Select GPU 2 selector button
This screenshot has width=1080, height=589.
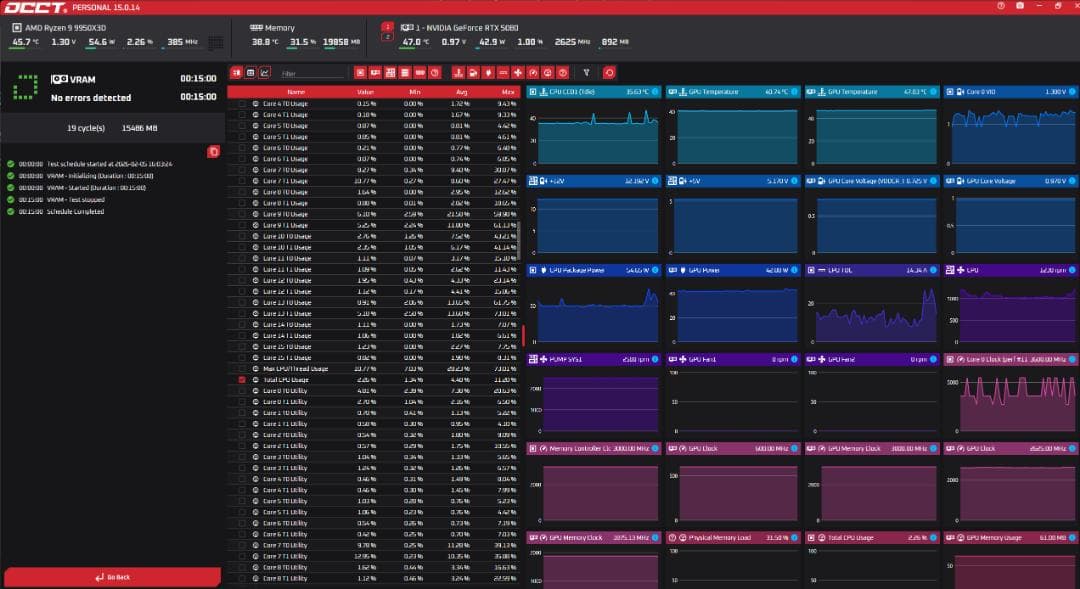click(x=387, y=36)
